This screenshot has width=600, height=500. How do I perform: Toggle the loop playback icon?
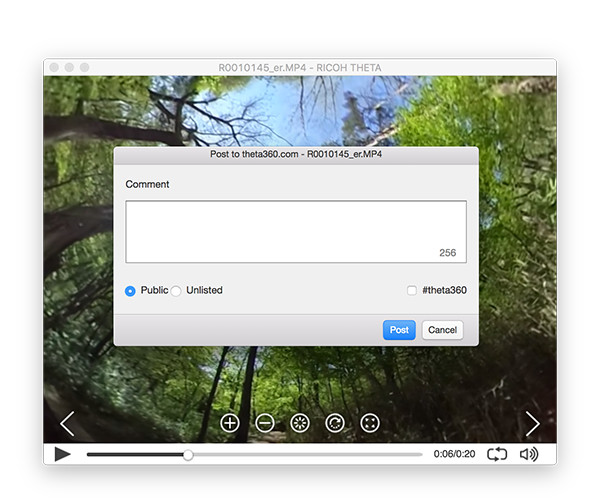[497, 454]
